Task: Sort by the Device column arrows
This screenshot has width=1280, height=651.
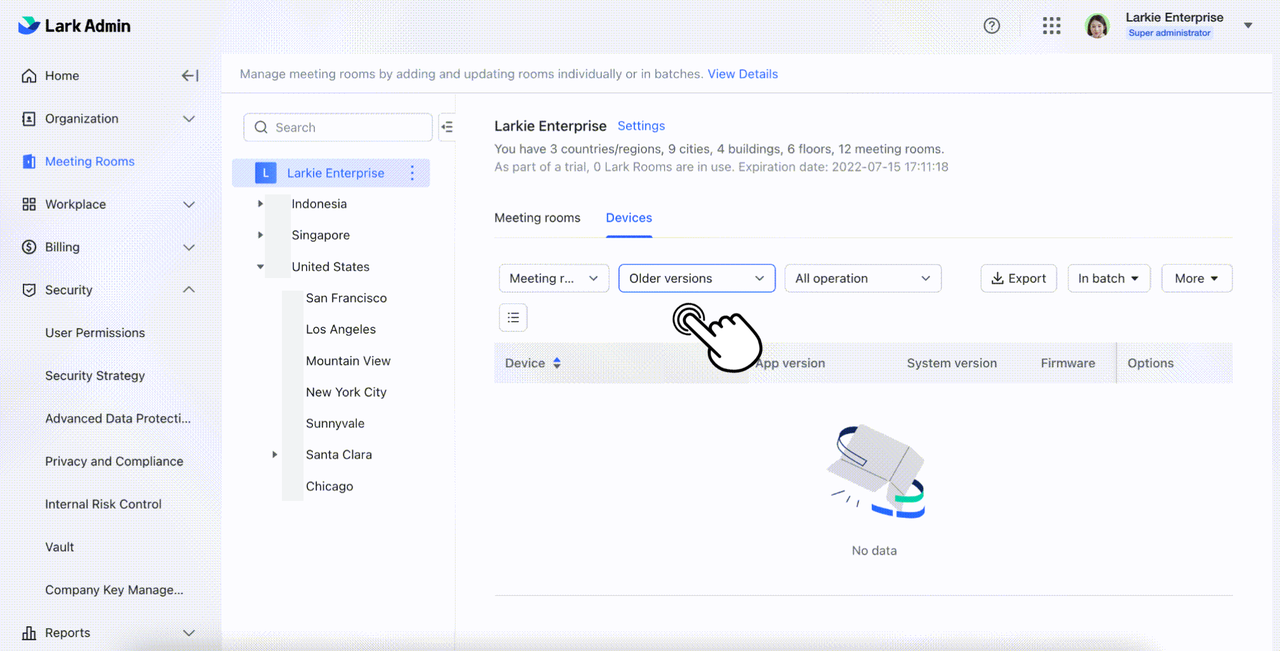Action: [557, 363]
